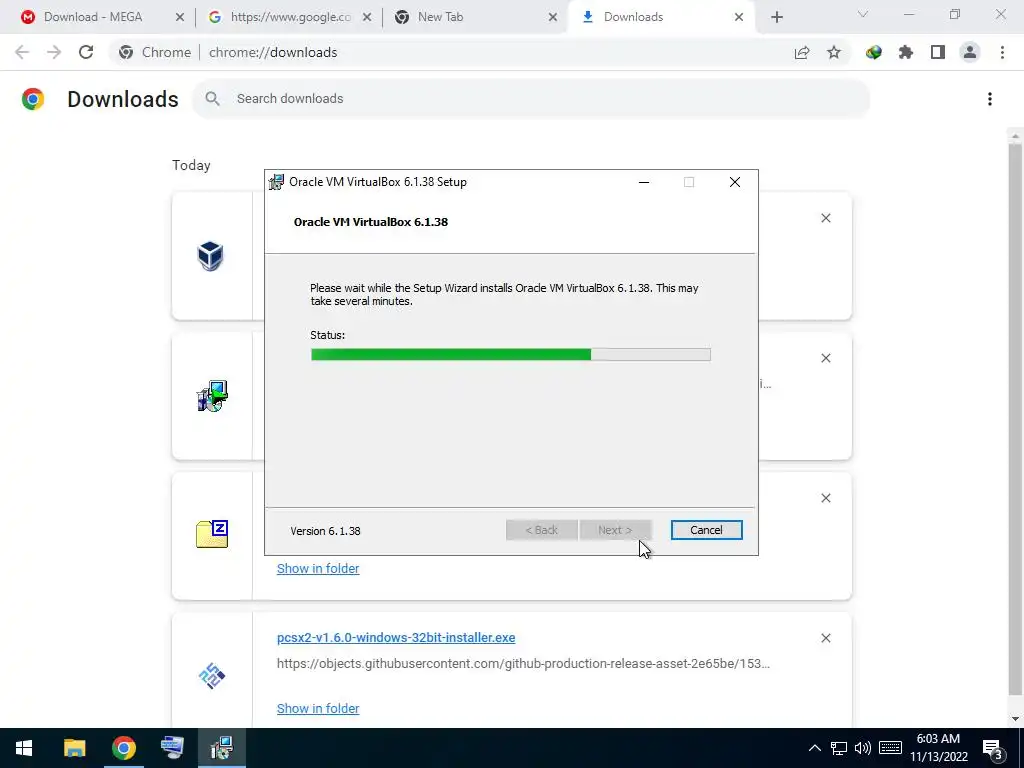Open File Explorer from the taskbar
The image size is (1024, 768).
point(74,748)
